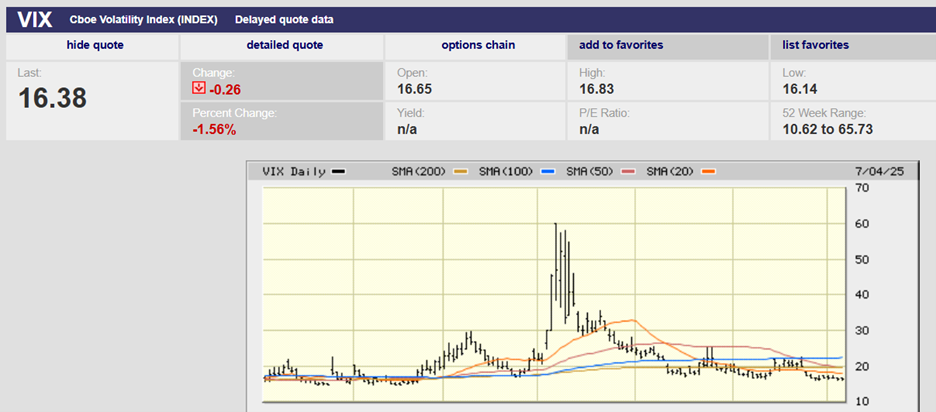Click the SMA(20) legend label
This screenshot has height=412, width=936.
tap(670, 172)
